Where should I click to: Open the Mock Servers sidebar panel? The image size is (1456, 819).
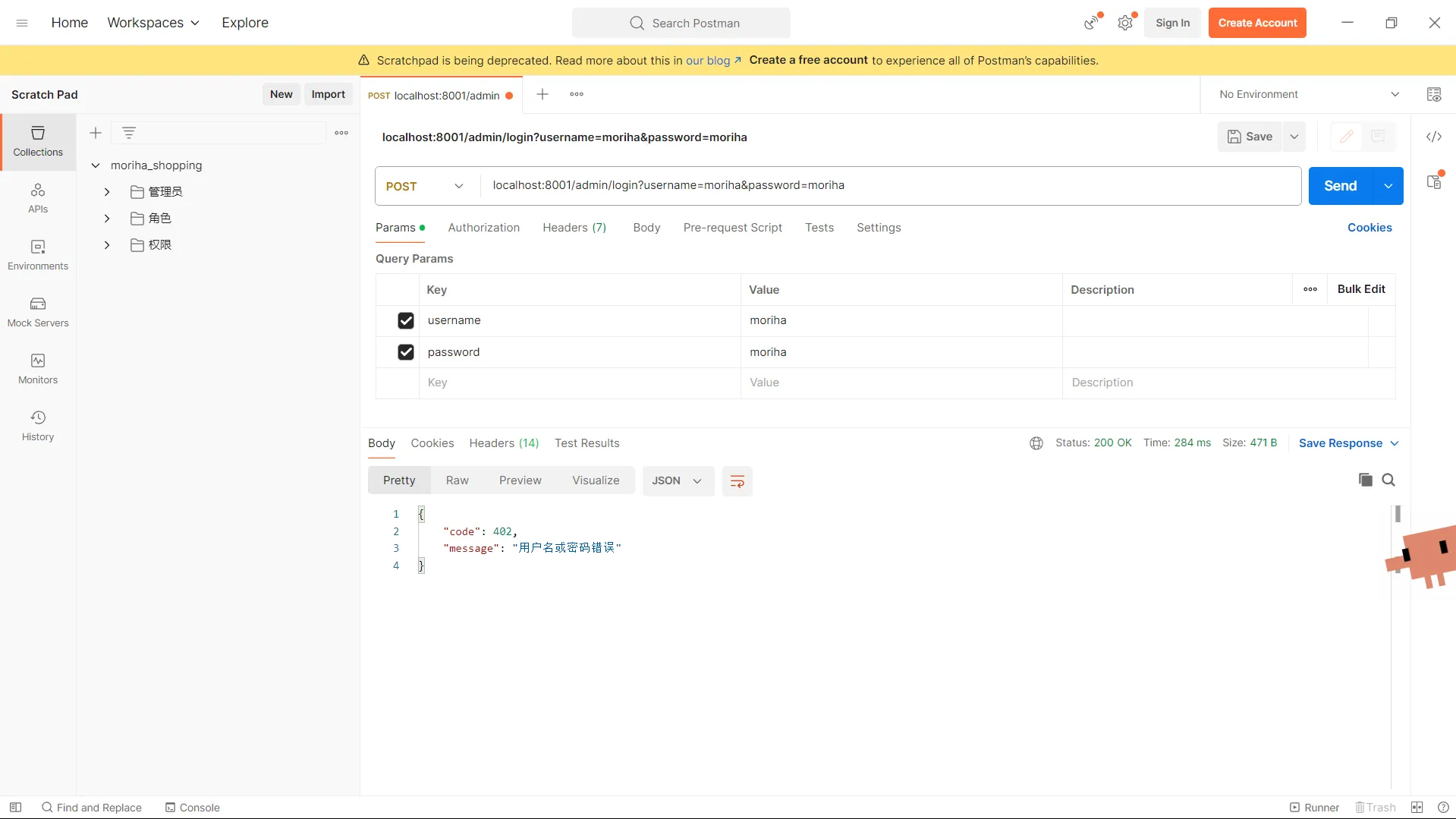coord(38,312)
